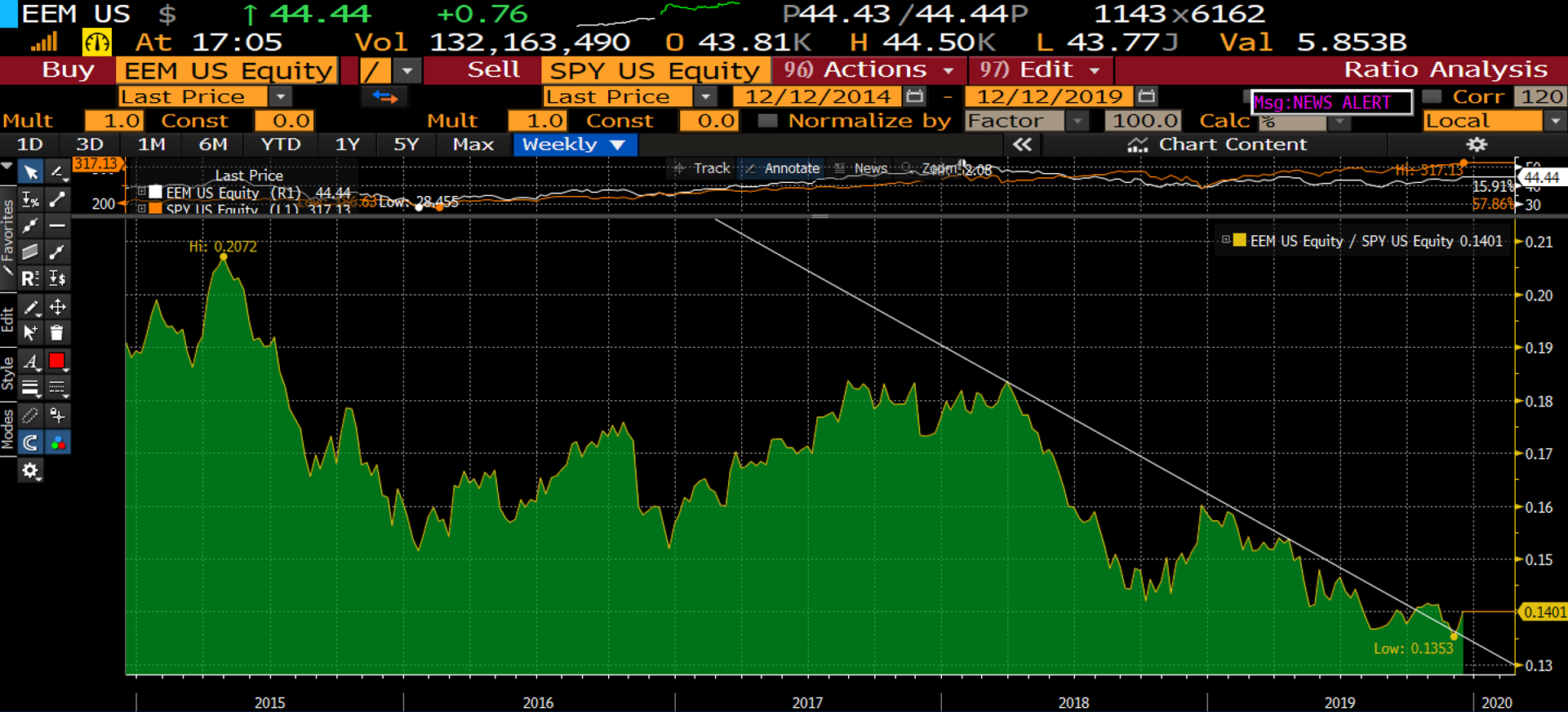Open the Calc percent dropdown

coord(1339,122)
